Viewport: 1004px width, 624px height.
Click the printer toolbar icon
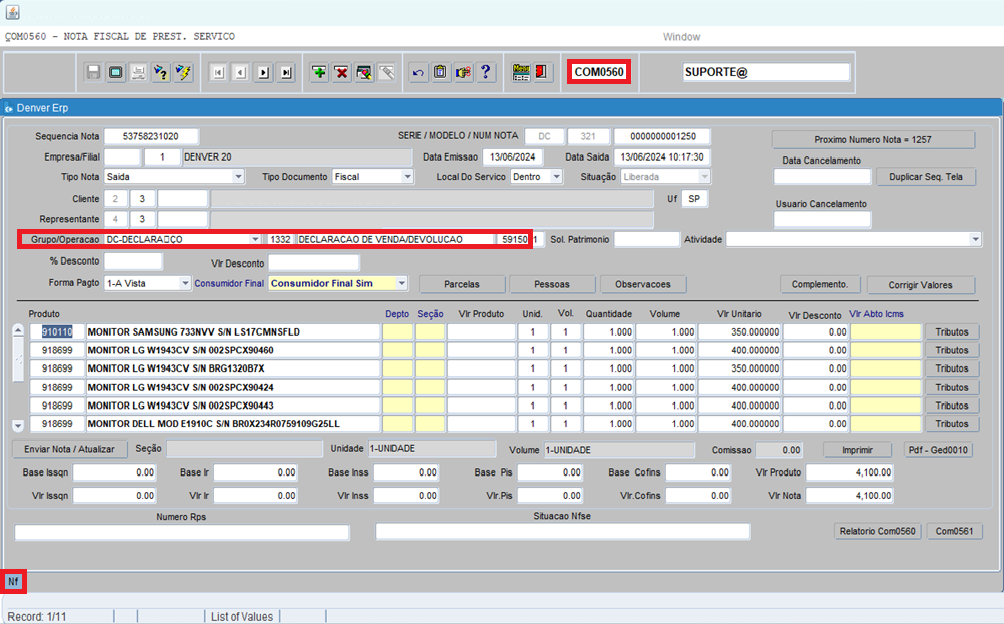(138, 72)
